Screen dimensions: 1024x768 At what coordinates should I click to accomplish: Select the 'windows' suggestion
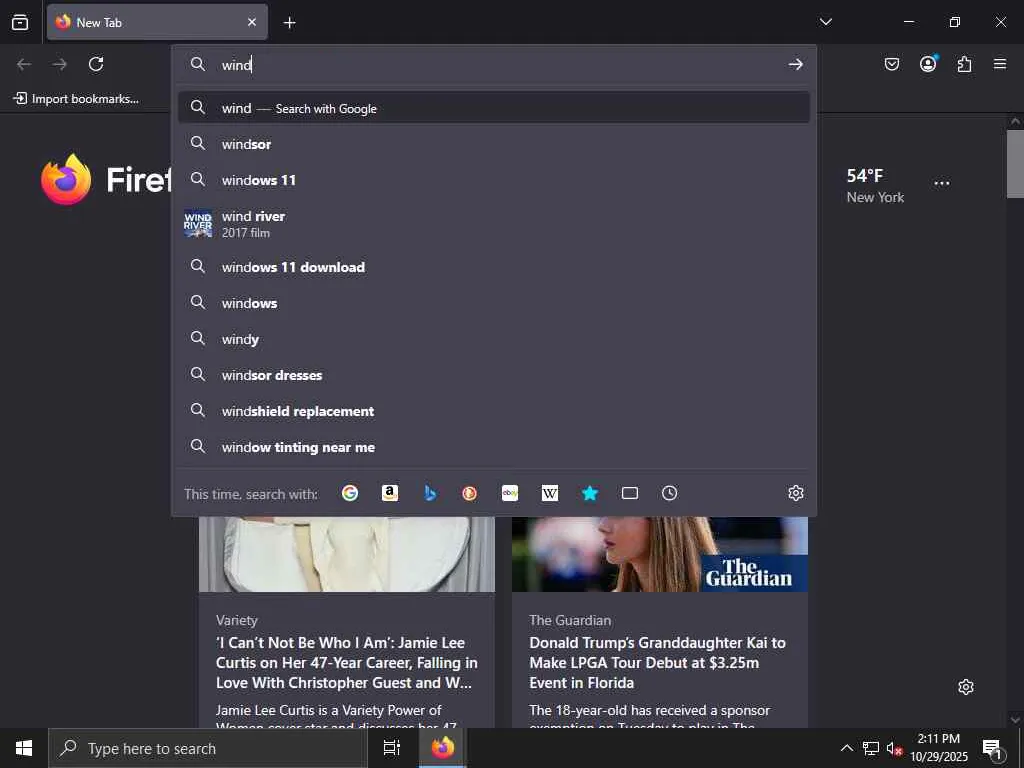coord(494,302)
